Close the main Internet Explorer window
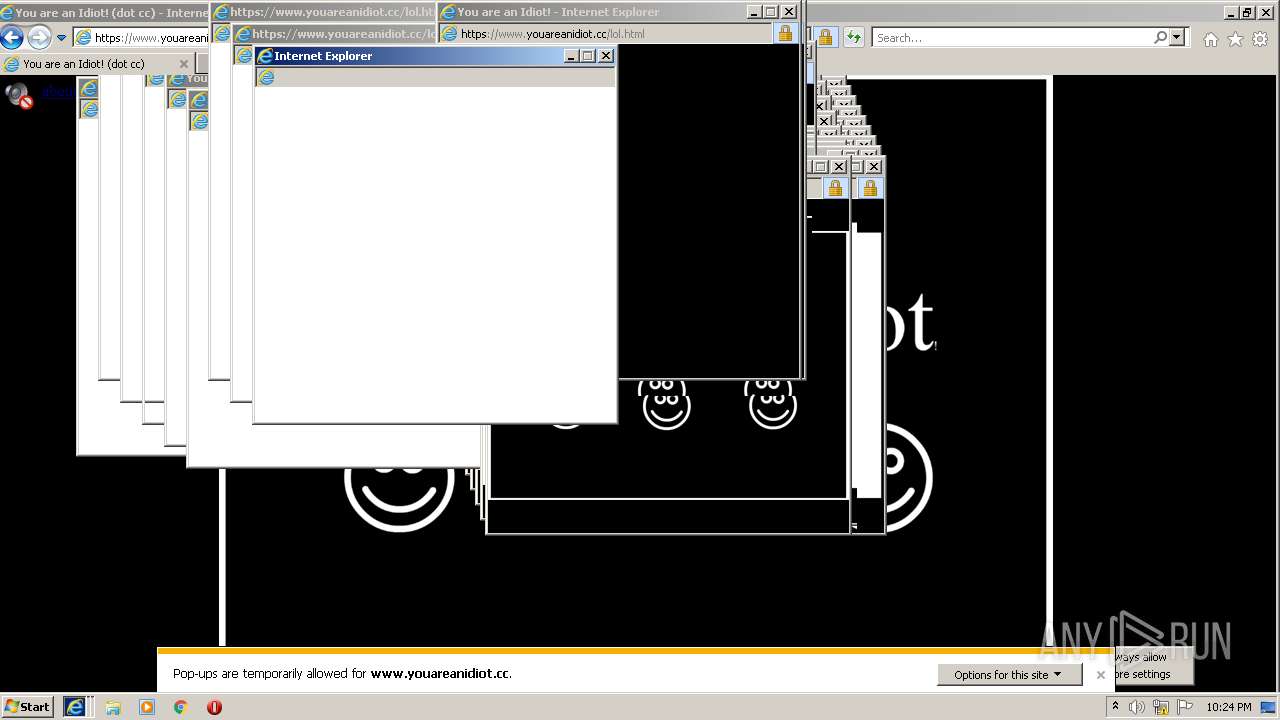The image size is (1280, 720). (x=1265, y=12)
